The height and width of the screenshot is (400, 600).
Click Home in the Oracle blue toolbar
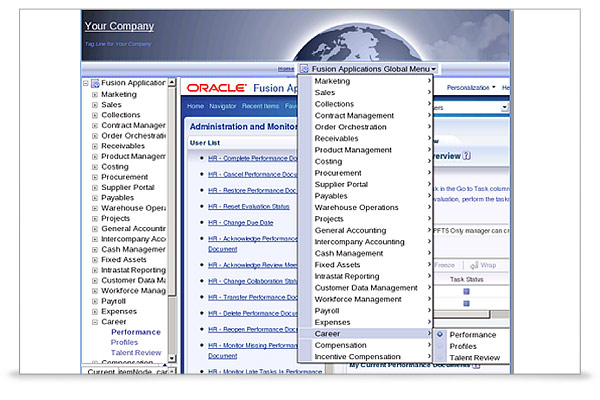[x=196, y=106]
